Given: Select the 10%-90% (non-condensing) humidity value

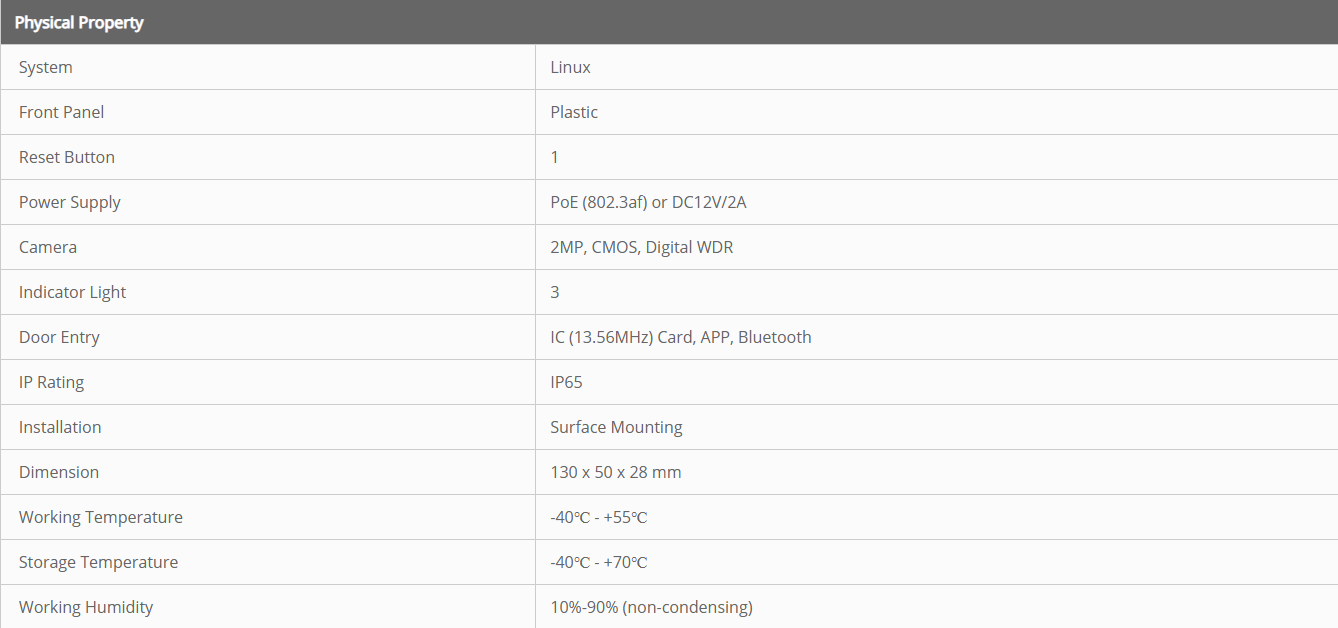Looking at the screenshot, I should pos(651,607).
